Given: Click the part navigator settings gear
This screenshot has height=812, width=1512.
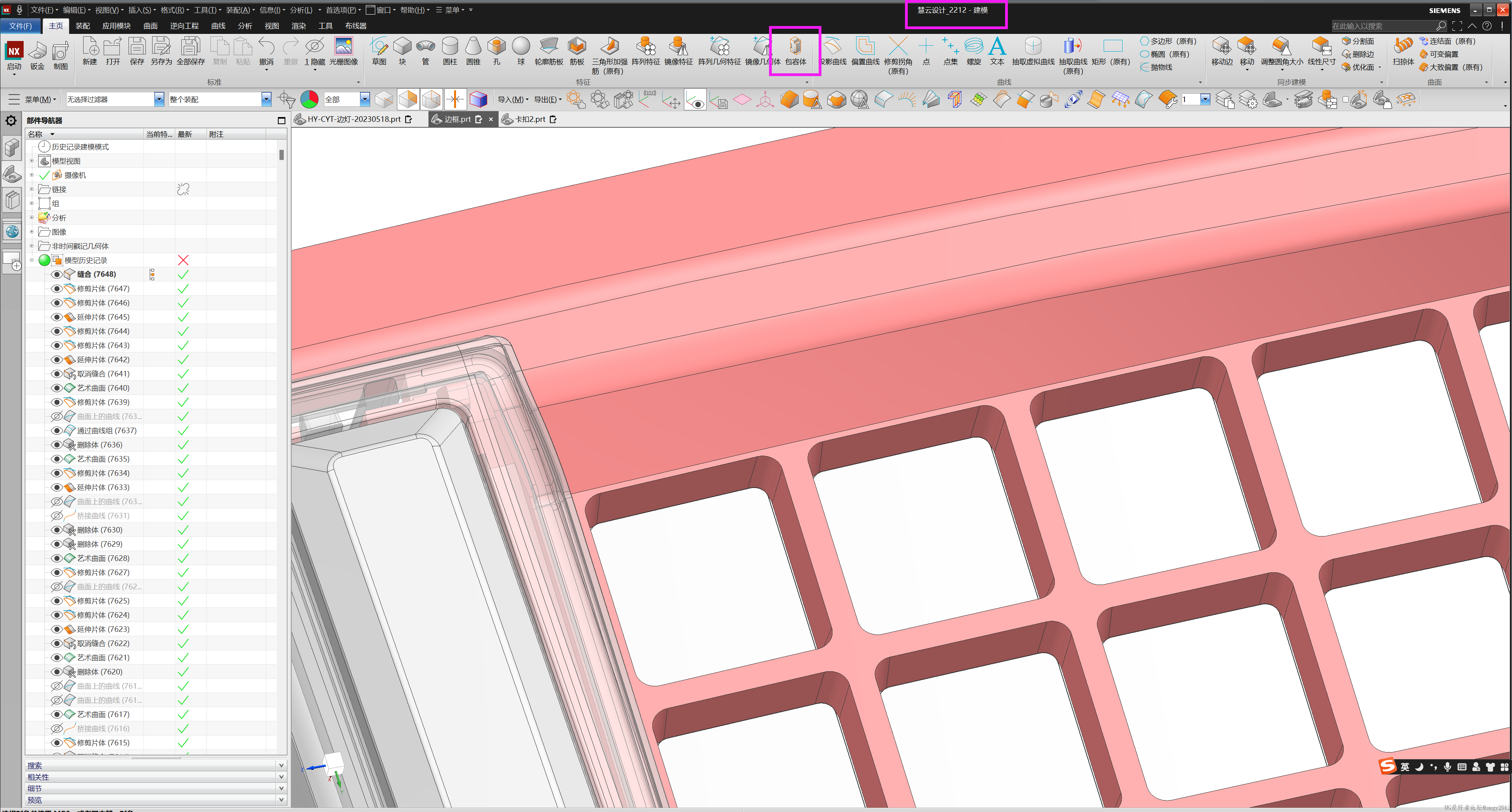Looking at the screenshot, I should coord(11,120).
